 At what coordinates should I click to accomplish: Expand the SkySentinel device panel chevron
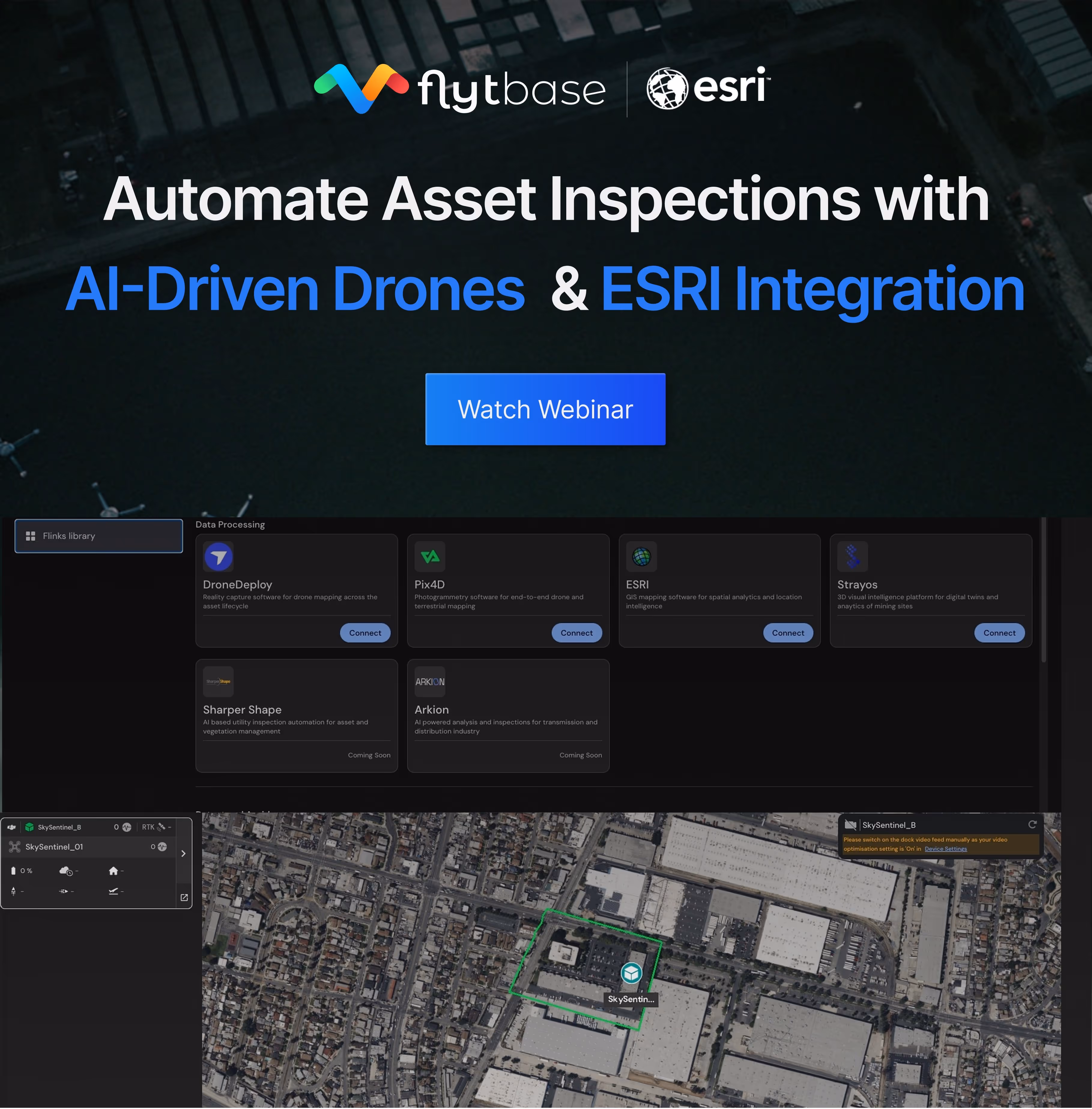183,853
